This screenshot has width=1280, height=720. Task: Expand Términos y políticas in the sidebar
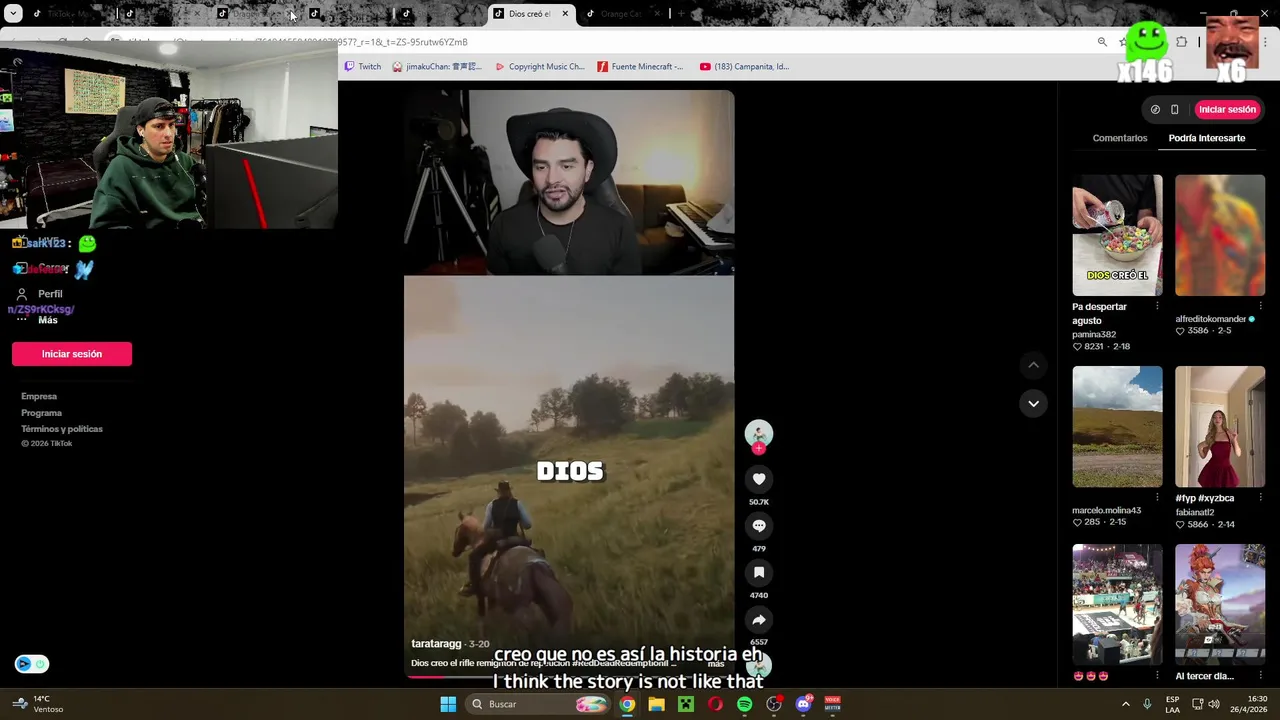click(x=62, y=428)
